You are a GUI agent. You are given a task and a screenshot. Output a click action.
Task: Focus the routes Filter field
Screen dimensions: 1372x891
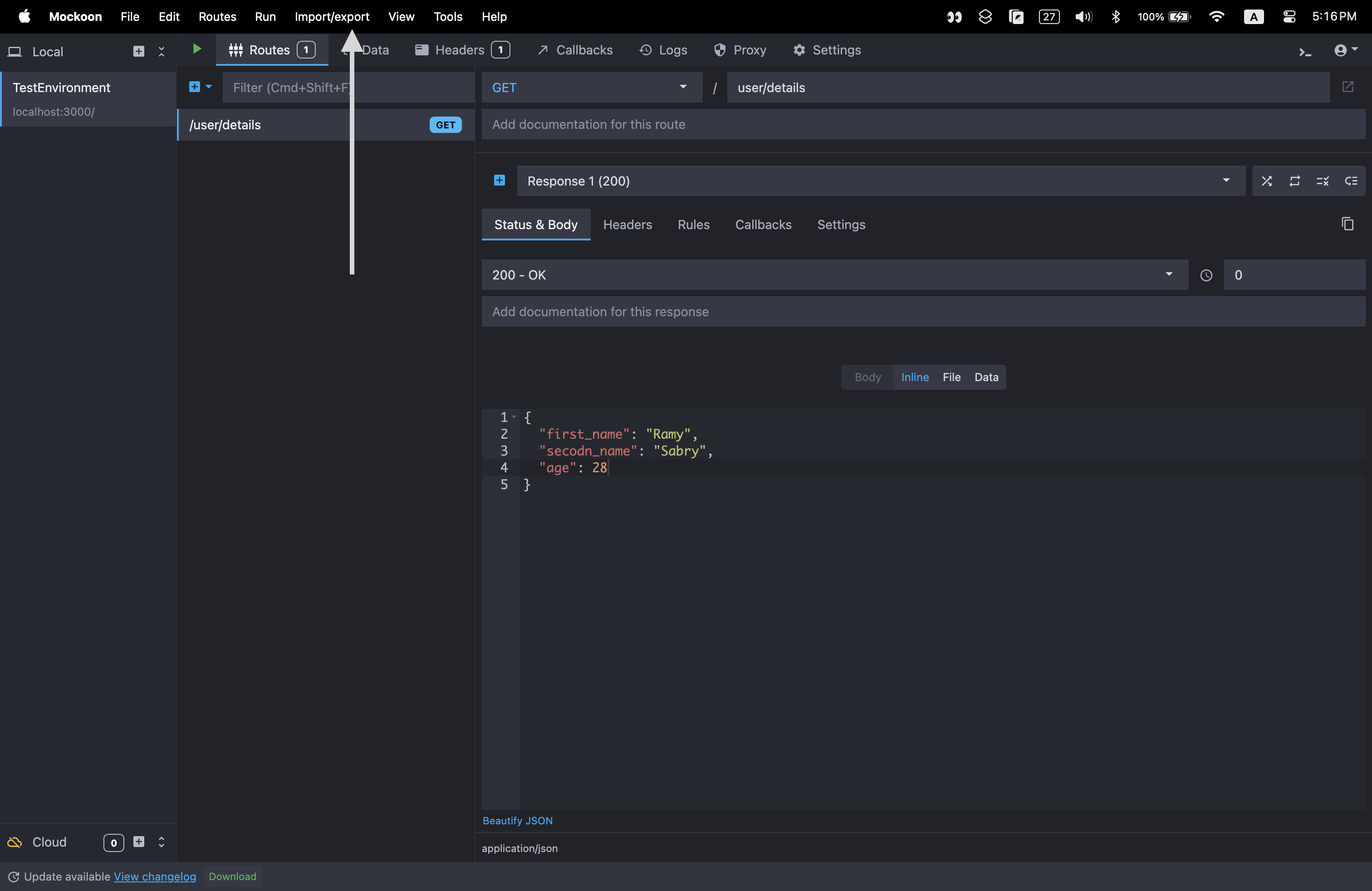click(348, 88)
